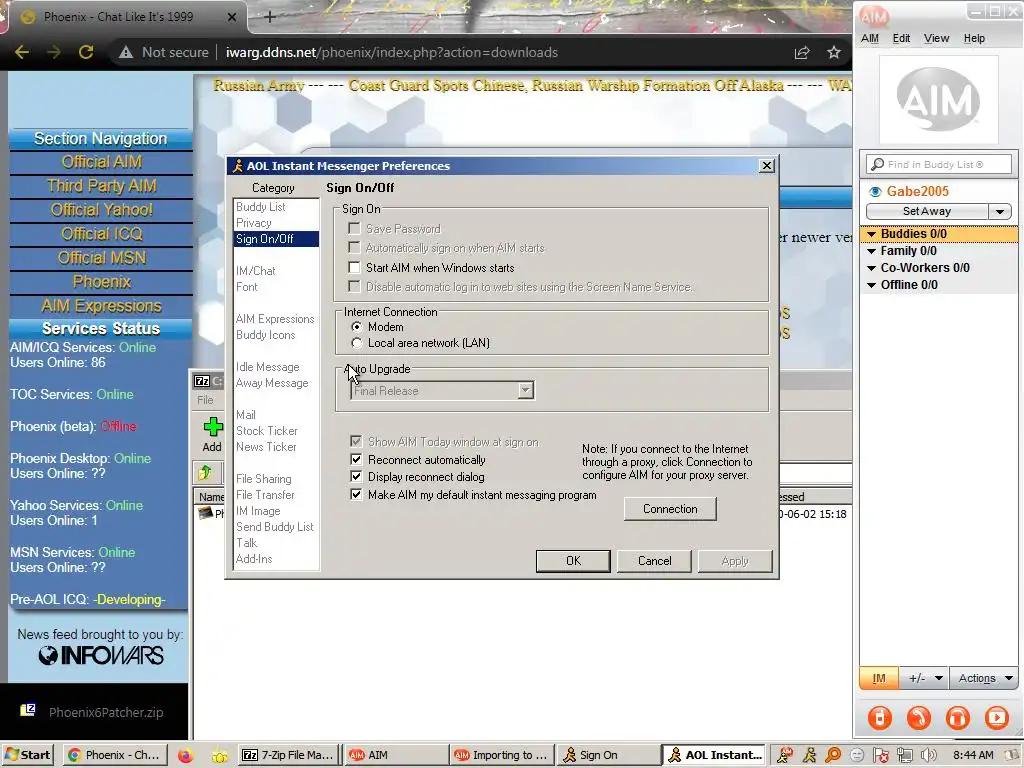Click the share icon in address bar
Screen dimensions: 1024x768
tap(802, 52)
